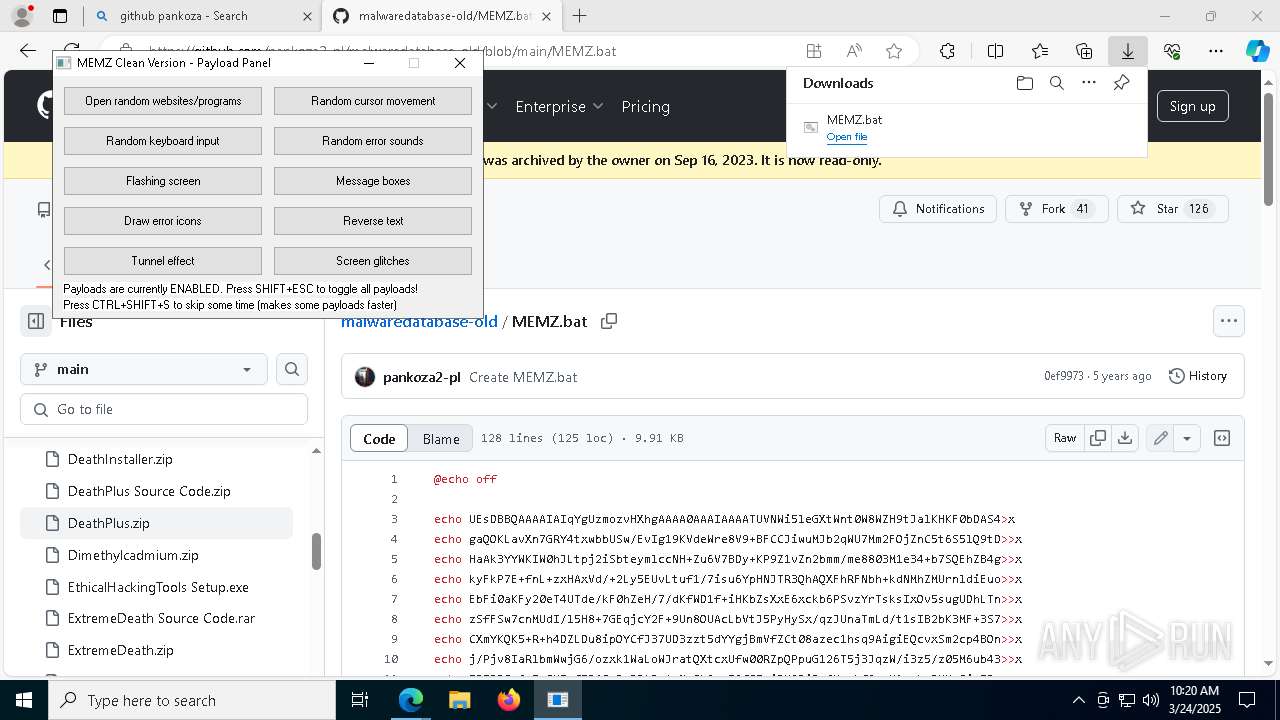Open symbols panel icon
This screenshot has height=720, width=1280.
click(1222, 438)
